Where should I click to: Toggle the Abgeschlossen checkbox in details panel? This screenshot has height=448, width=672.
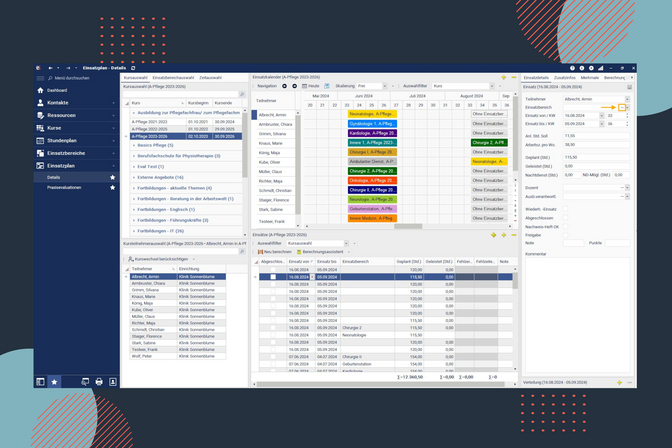pos(567,220)
